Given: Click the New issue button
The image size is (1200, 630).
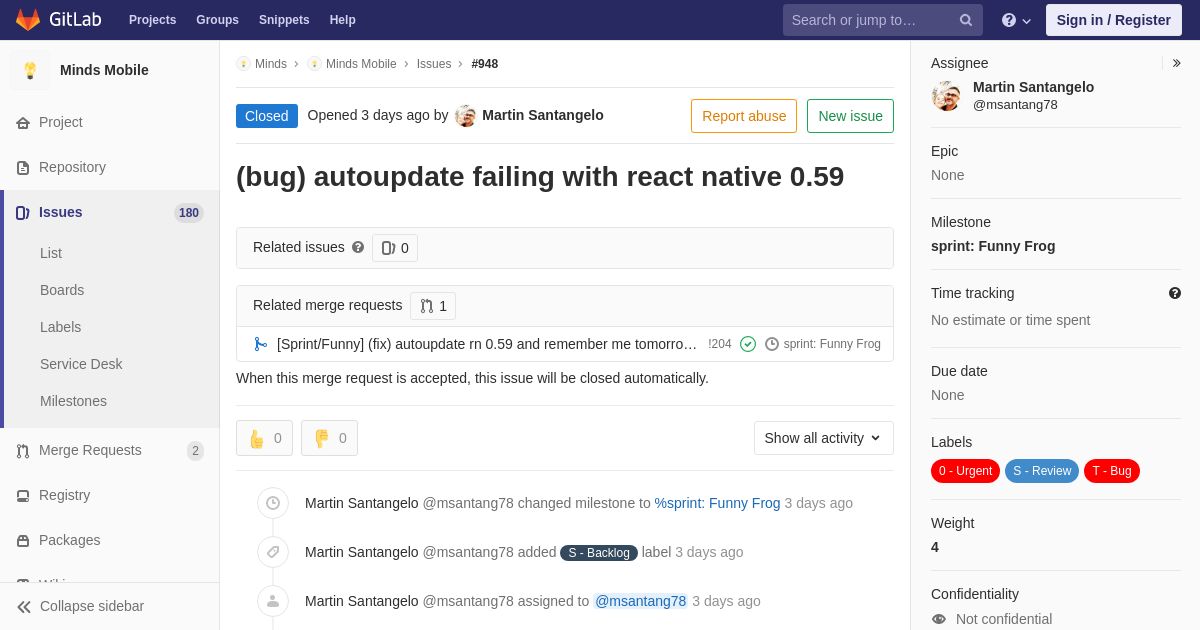Looking at the screenshot, I should [850, 116].
